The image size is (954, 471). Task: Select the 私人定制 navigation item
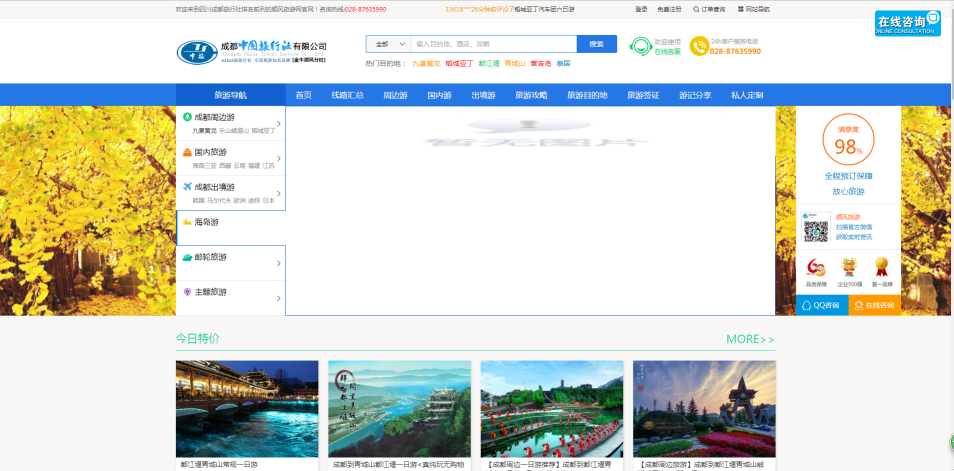(x=746, y=95)
